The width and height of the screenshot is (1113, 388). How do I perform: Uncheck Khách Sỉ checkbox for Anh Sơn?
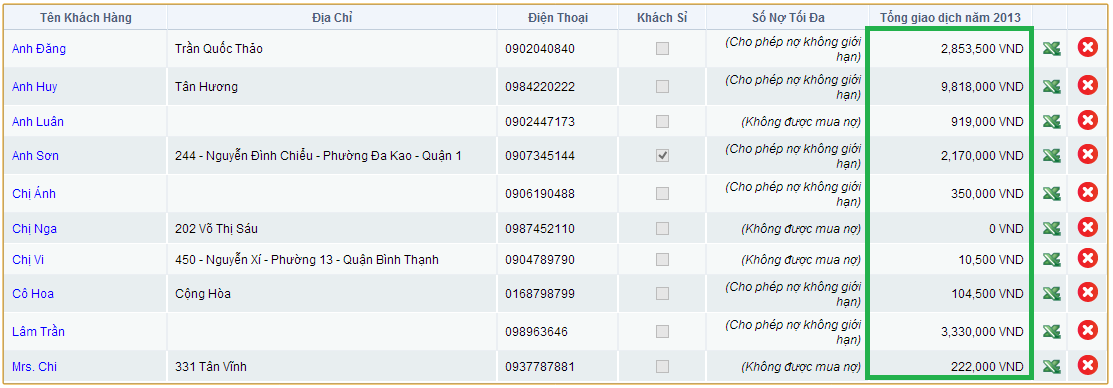[x=662, y=155]
